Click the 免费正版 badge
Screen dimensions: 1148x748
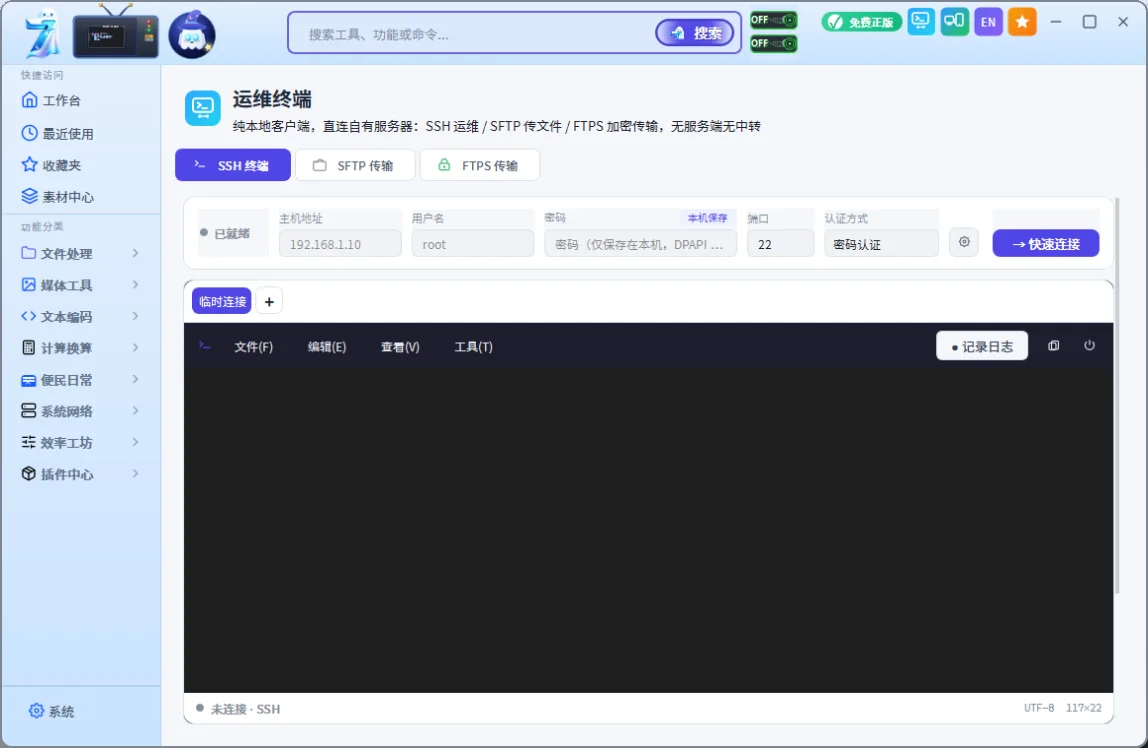861,22
